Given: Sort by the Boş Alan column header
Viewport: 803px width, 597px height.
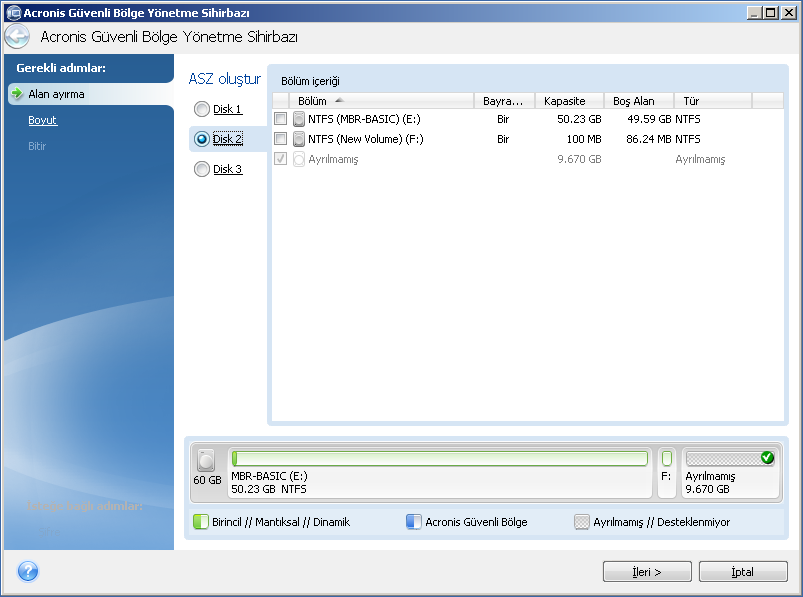Looking at the screenshot, I should coord(639,101).
